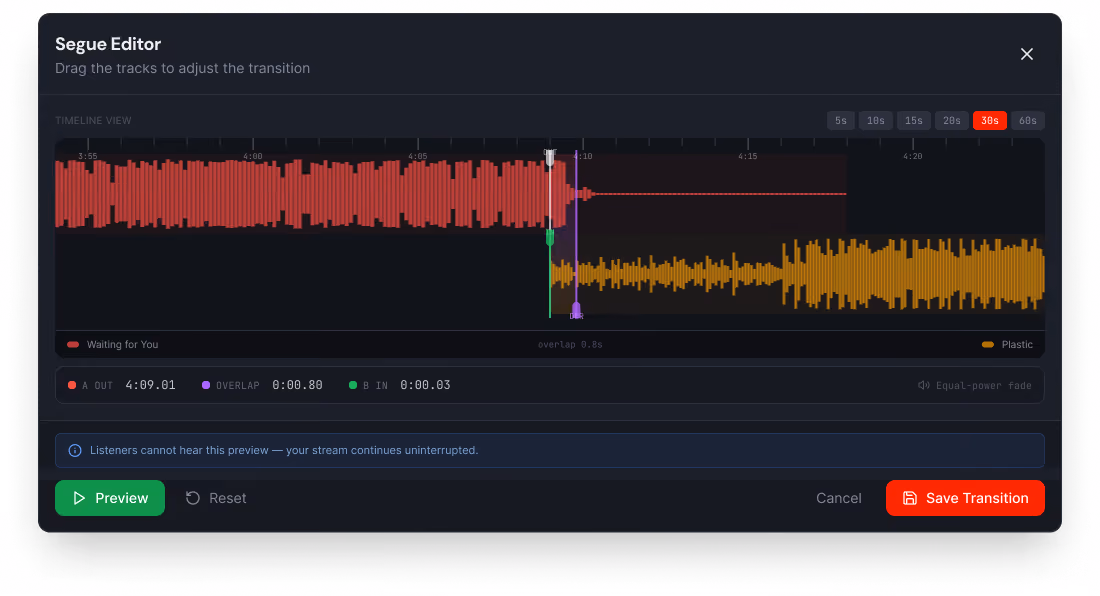1100x596 pixels.
Task: Set timeline zoom to 60s
Action: (x=1027, y=121)
